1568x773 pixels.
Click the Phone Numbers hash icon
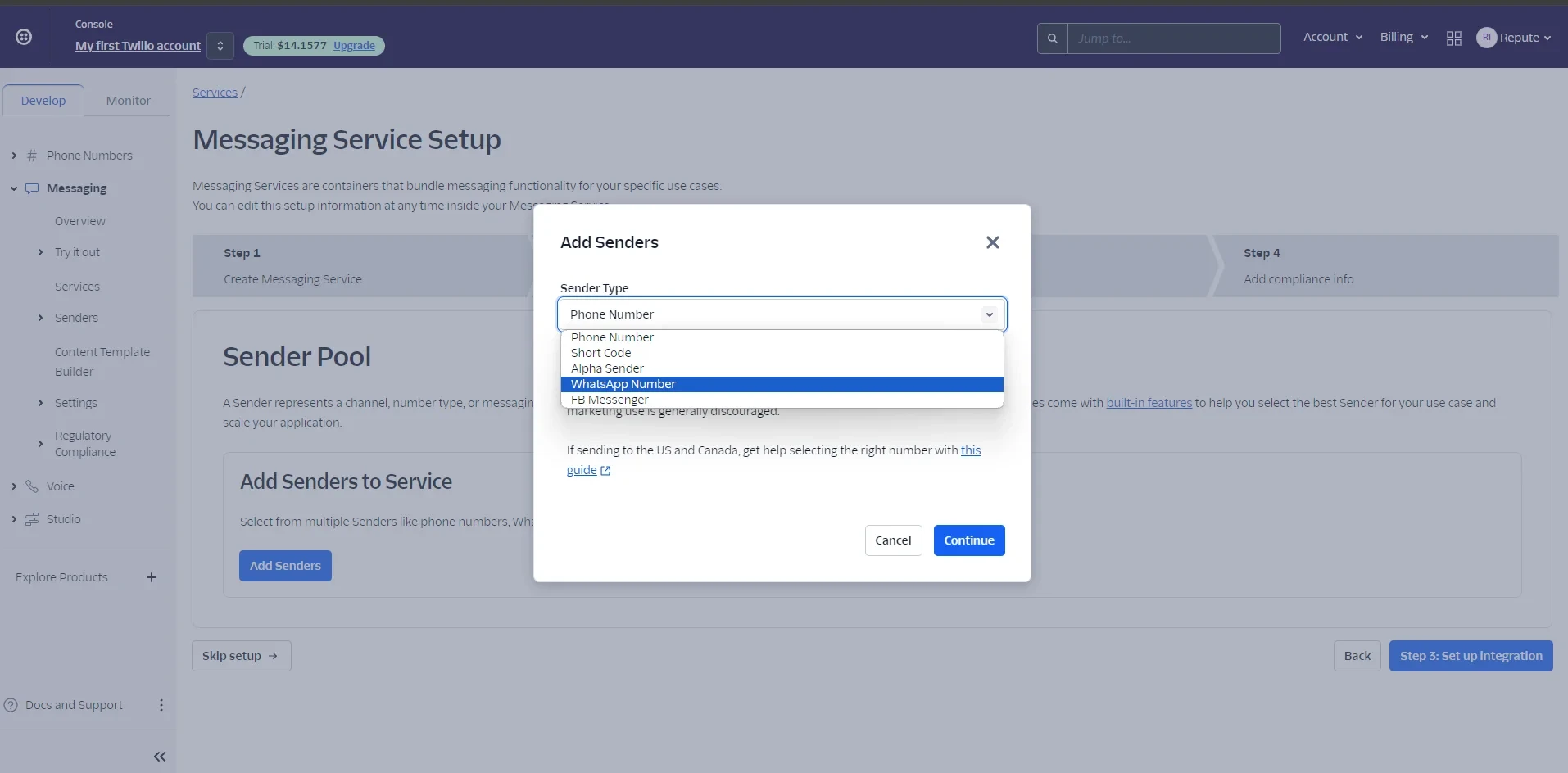[32, 156]
